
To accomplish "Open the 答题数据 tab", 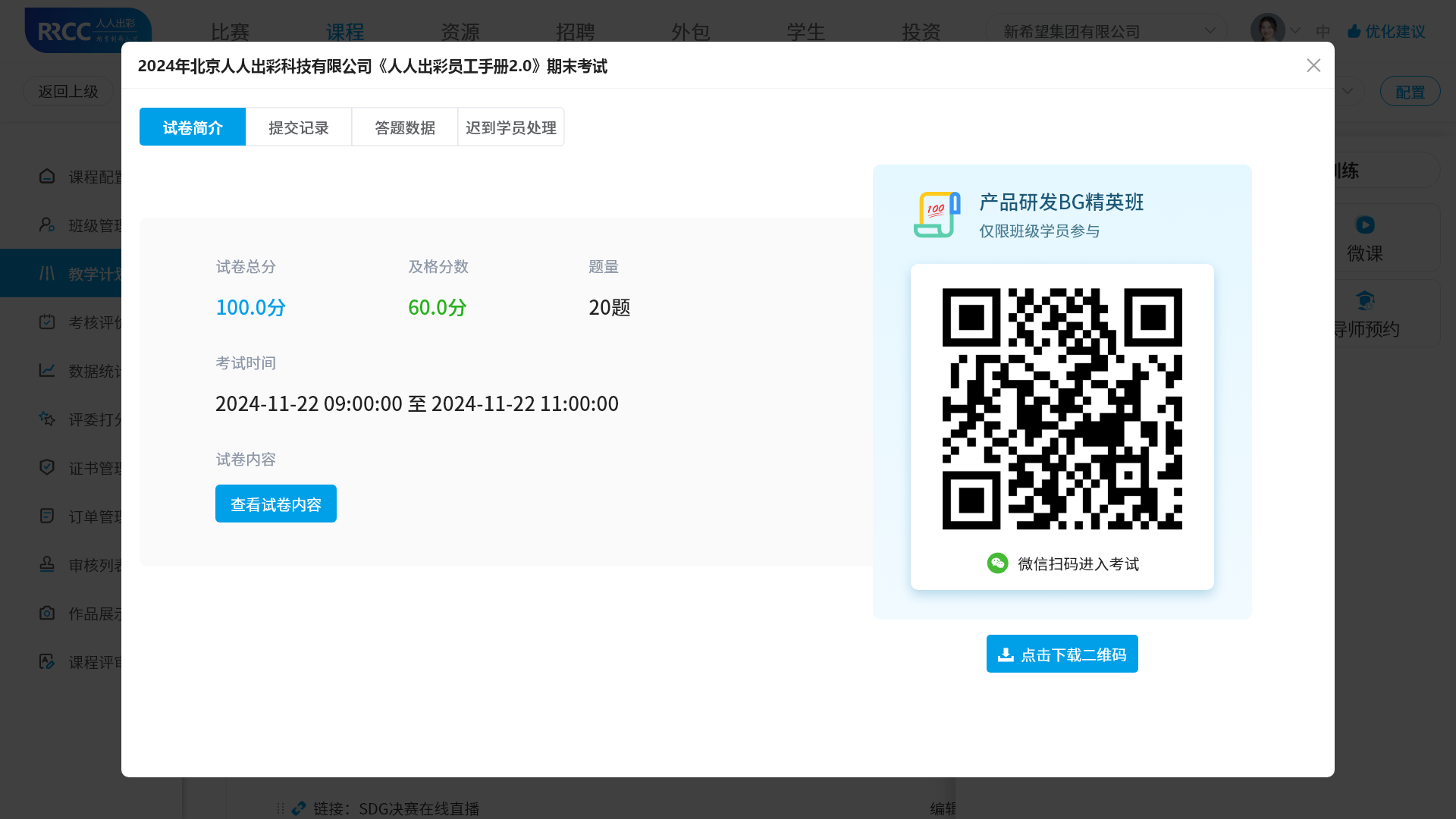I will [405, 127].
